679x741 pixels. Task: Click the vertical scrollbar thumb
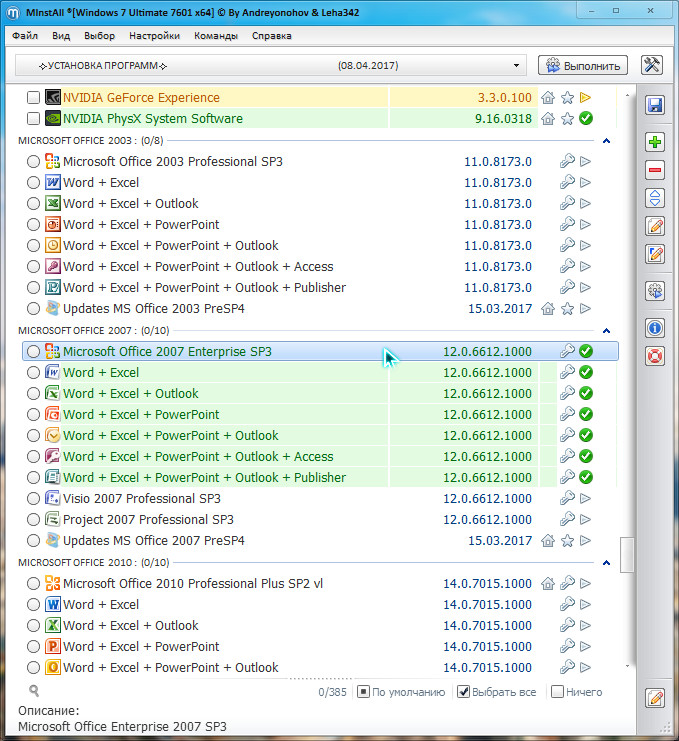[x=627, y=555]
